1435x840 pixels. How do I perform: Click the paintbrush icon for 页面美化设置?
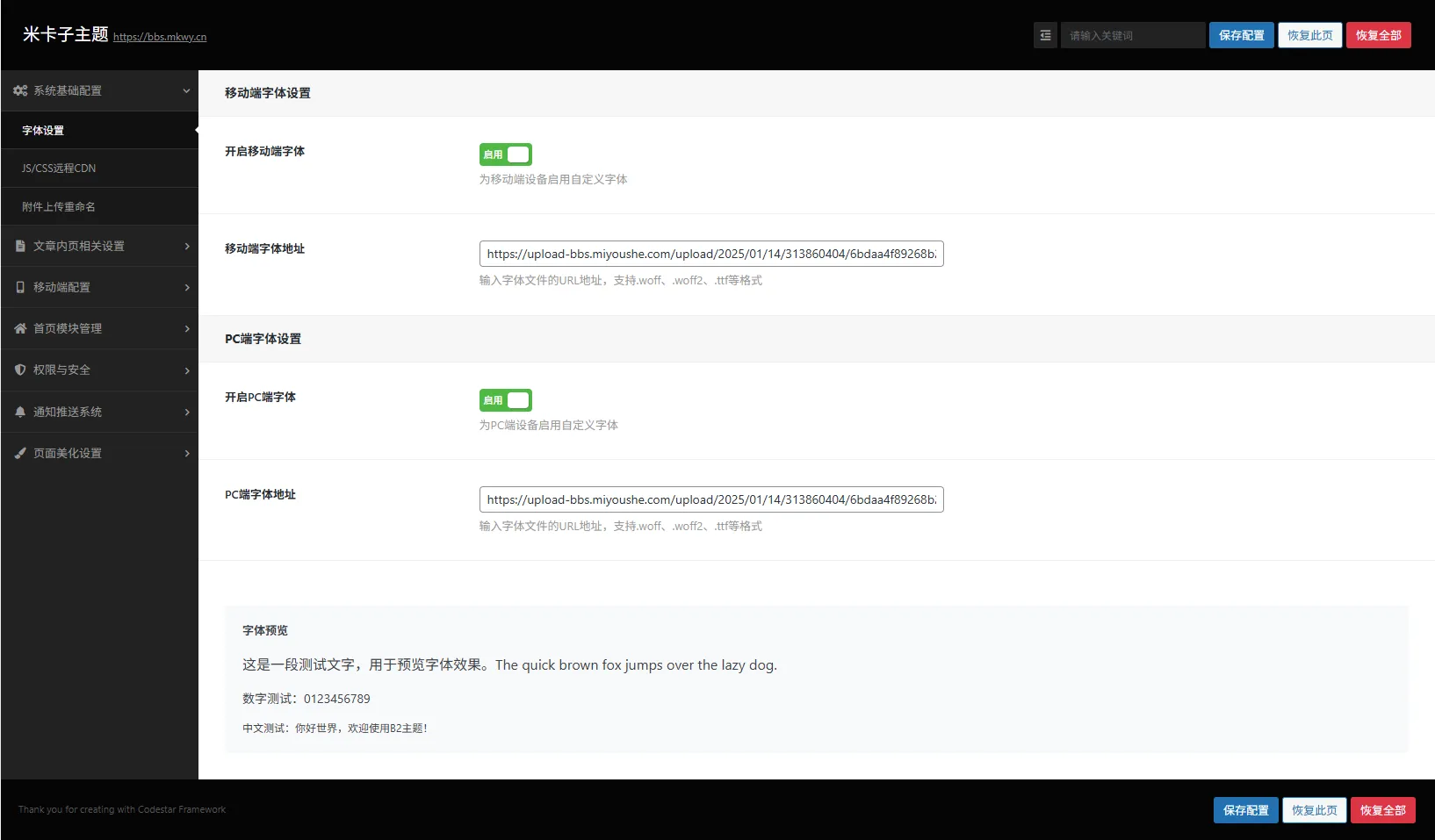tap(20, 453)
